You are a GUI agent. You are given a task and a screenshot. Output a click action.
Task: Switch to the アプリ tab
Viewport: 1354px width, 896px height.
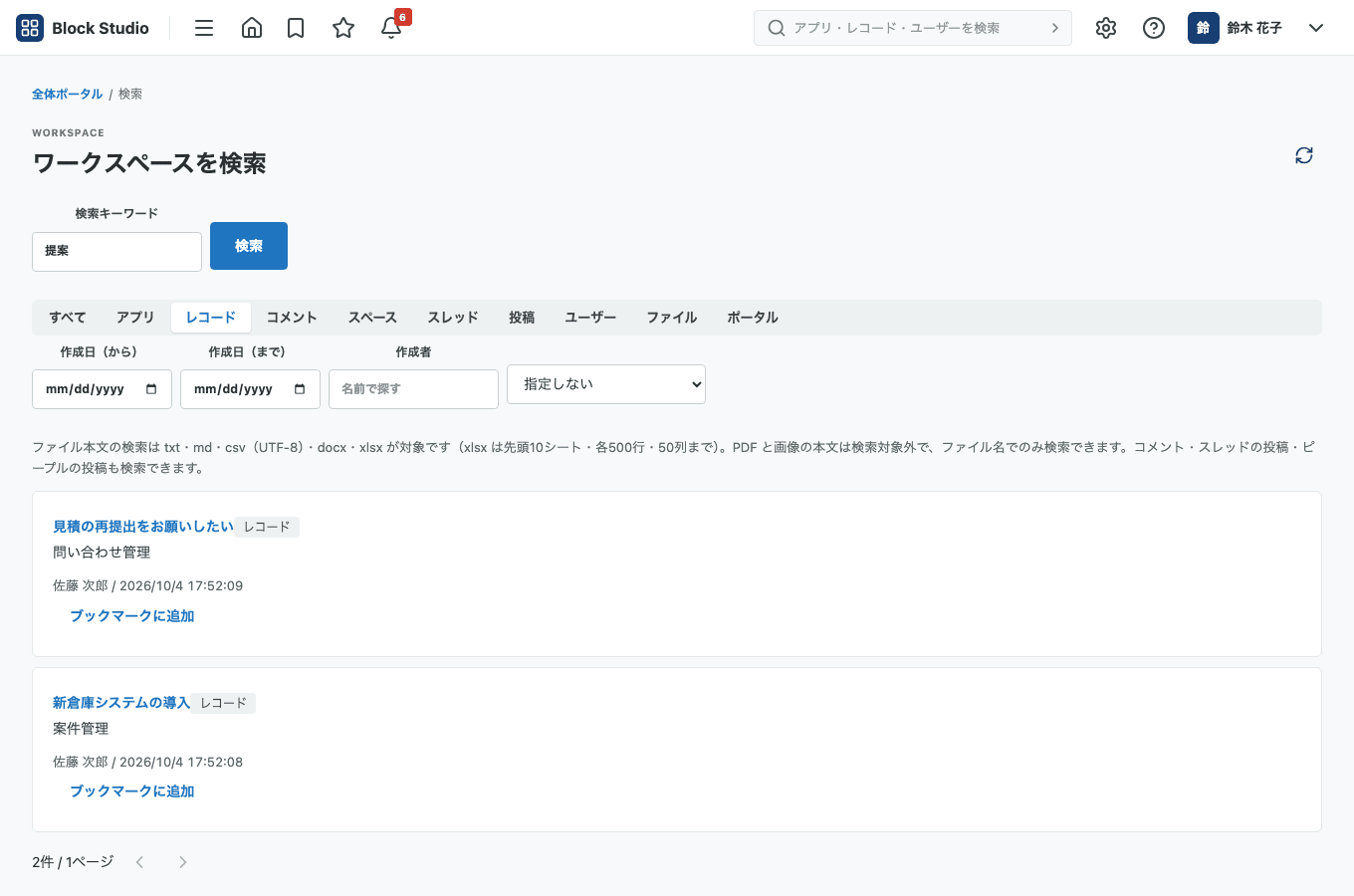pos(135,318)
